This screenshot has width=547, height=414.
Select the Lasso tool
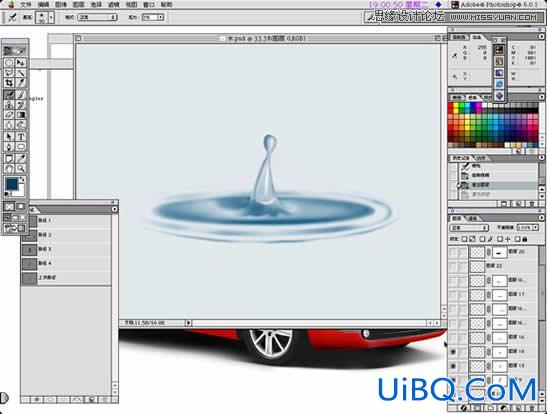coord(9,73)
